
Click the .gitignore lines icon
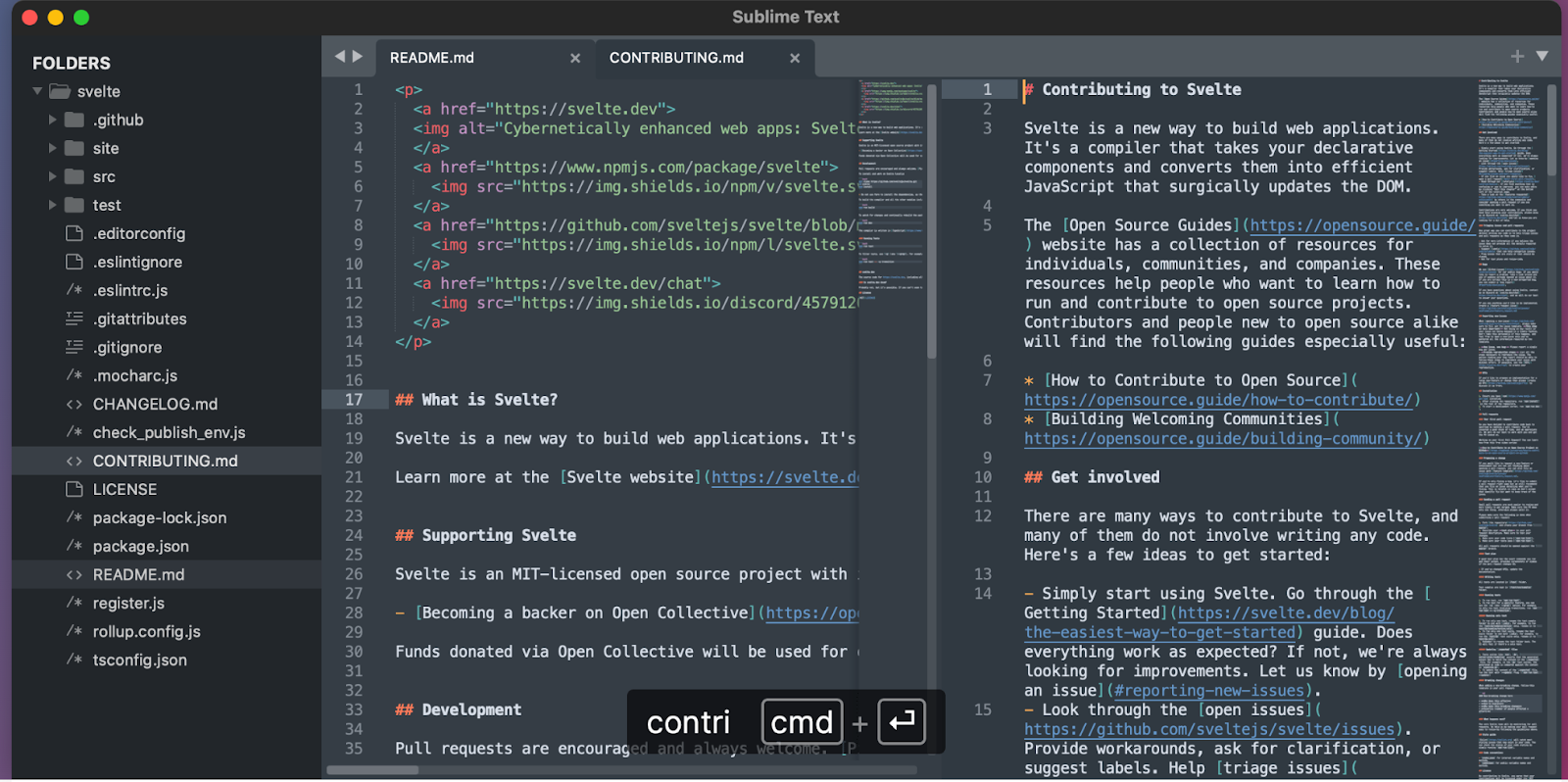(x=74, y=347)
